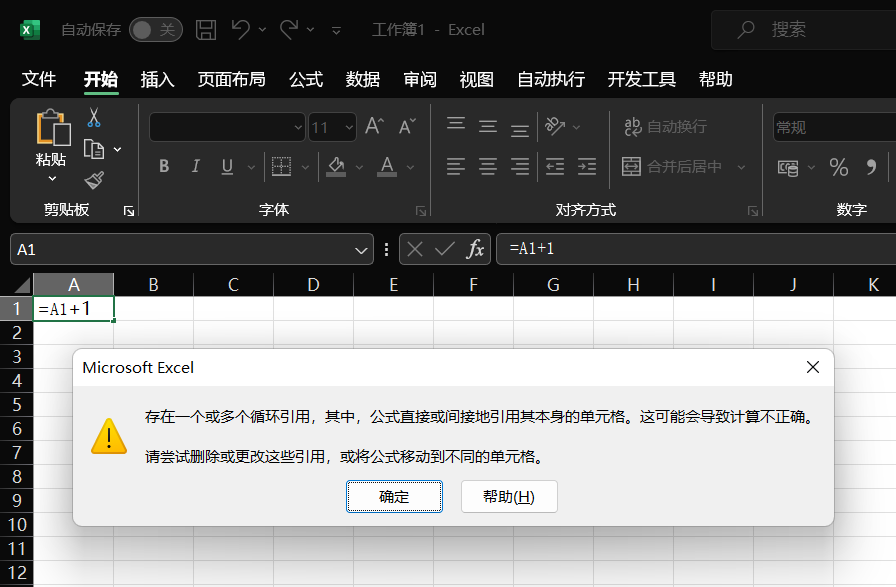The image size is (896, 587).
Task: Open the 常规 number format dropdown
Action: point(835,127)
